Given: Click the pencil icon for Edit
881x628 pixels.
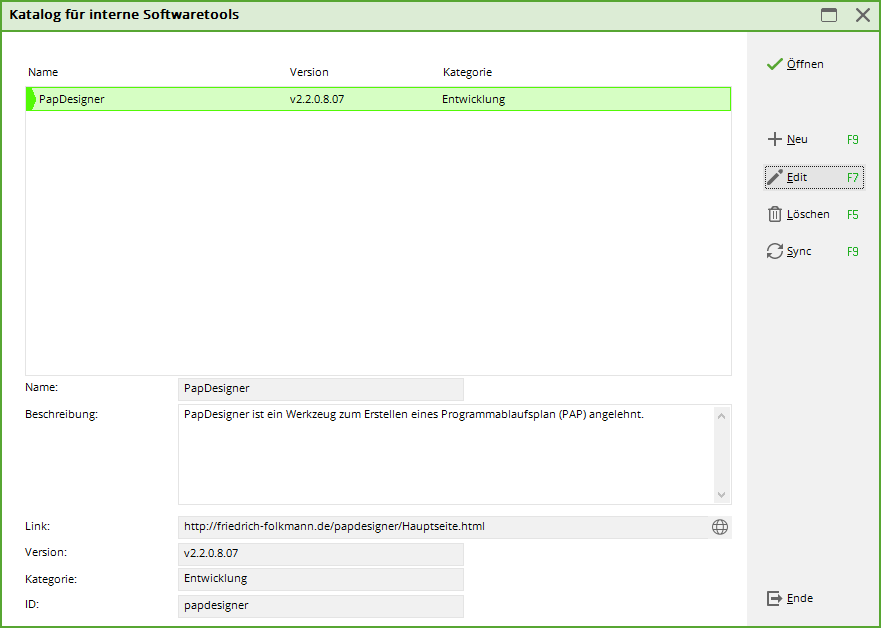Looking at the screenshot, I should tap(774, 178).
